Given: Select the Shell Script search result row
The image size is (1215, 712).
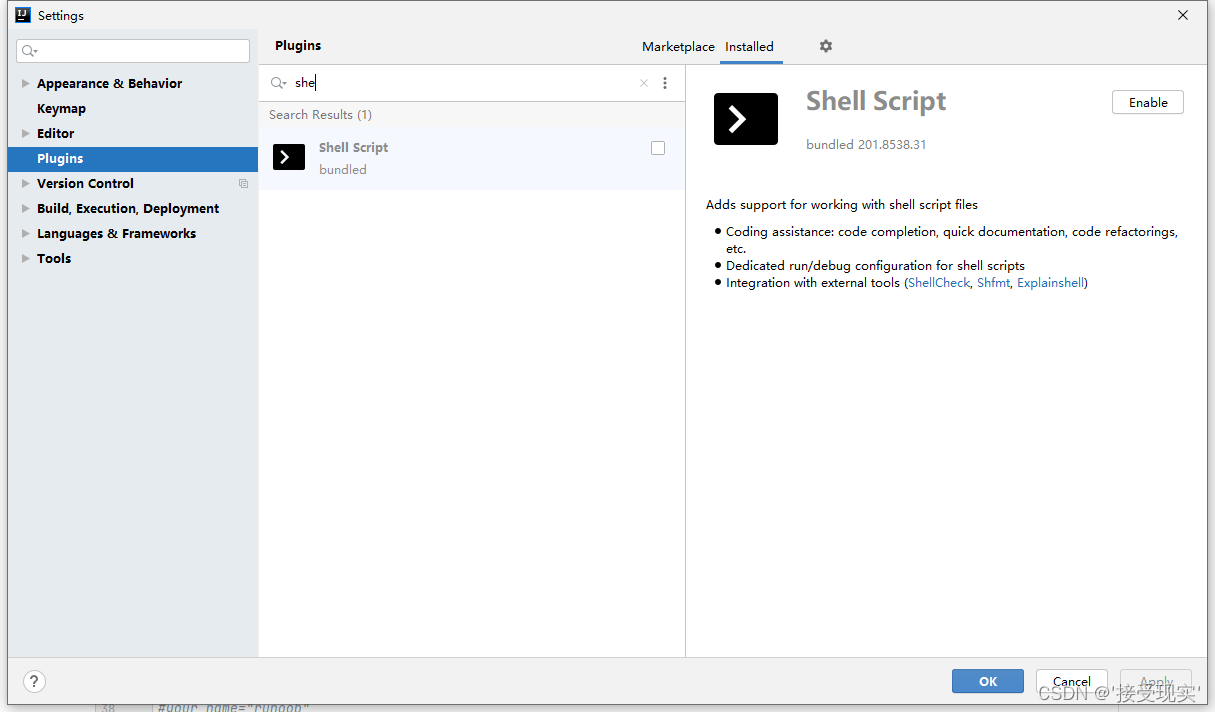Looking at the screenshot, I should [x=472, y=158].
